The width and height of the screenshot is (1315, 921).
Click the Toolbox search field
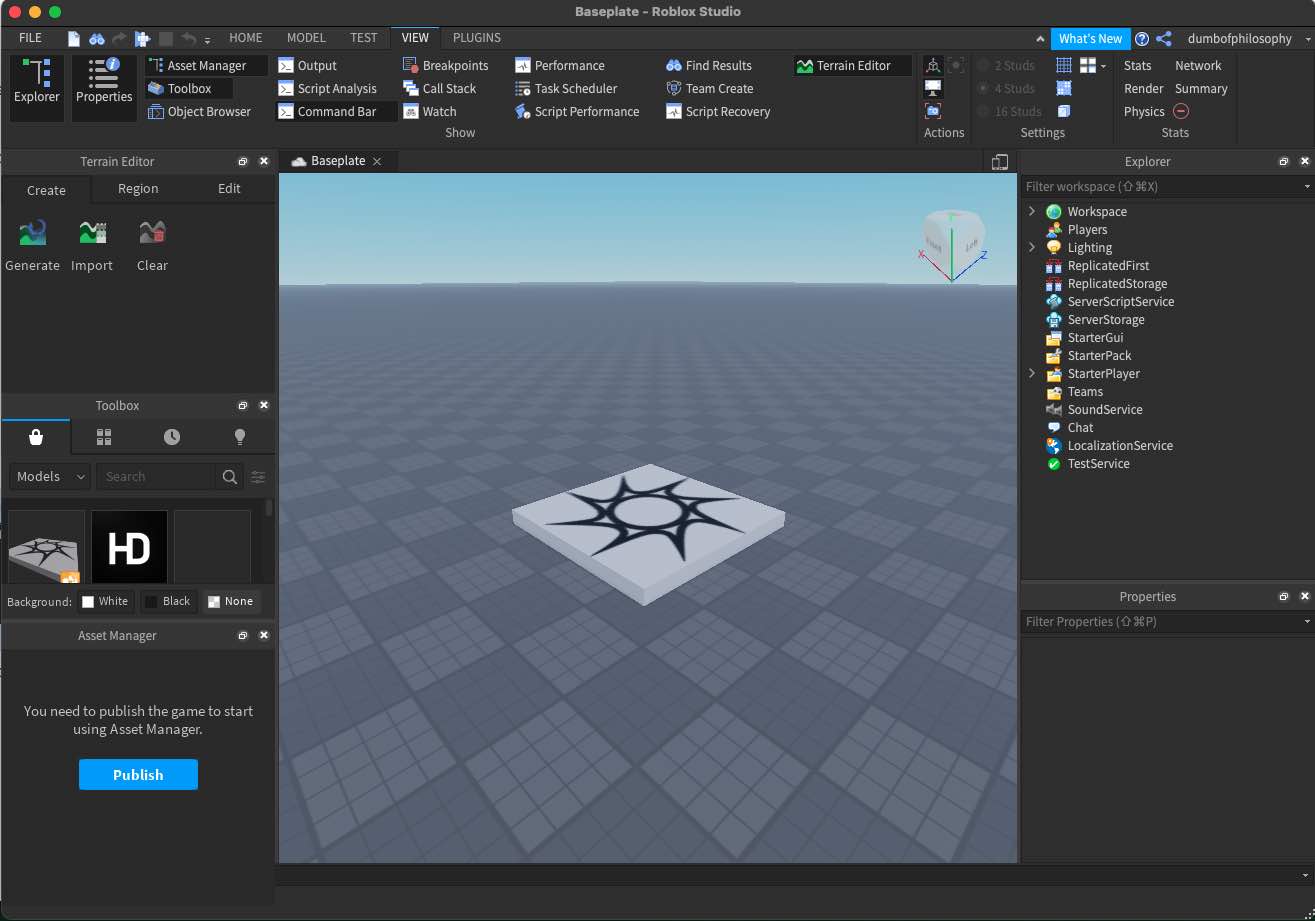click(155, 477)
